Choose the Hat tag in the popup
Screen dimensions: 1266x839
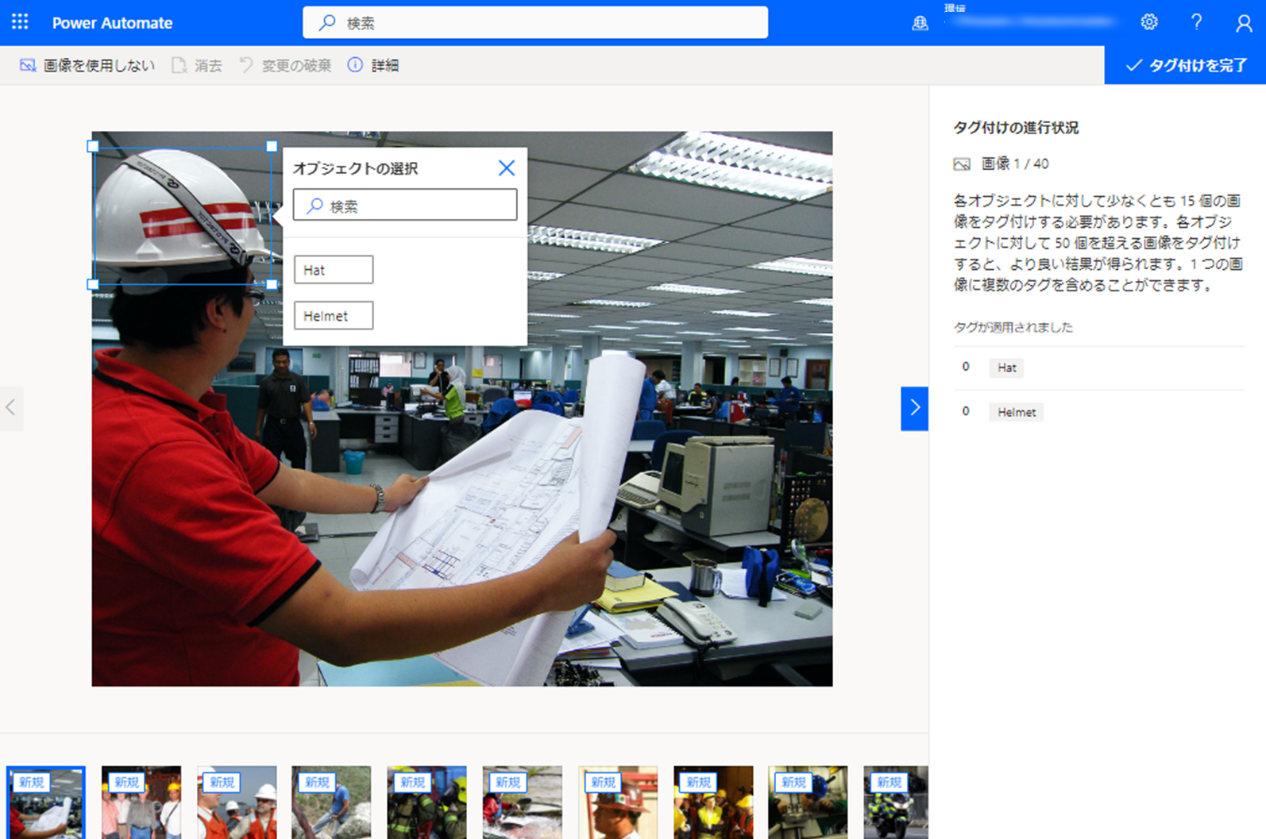(333, 270)
